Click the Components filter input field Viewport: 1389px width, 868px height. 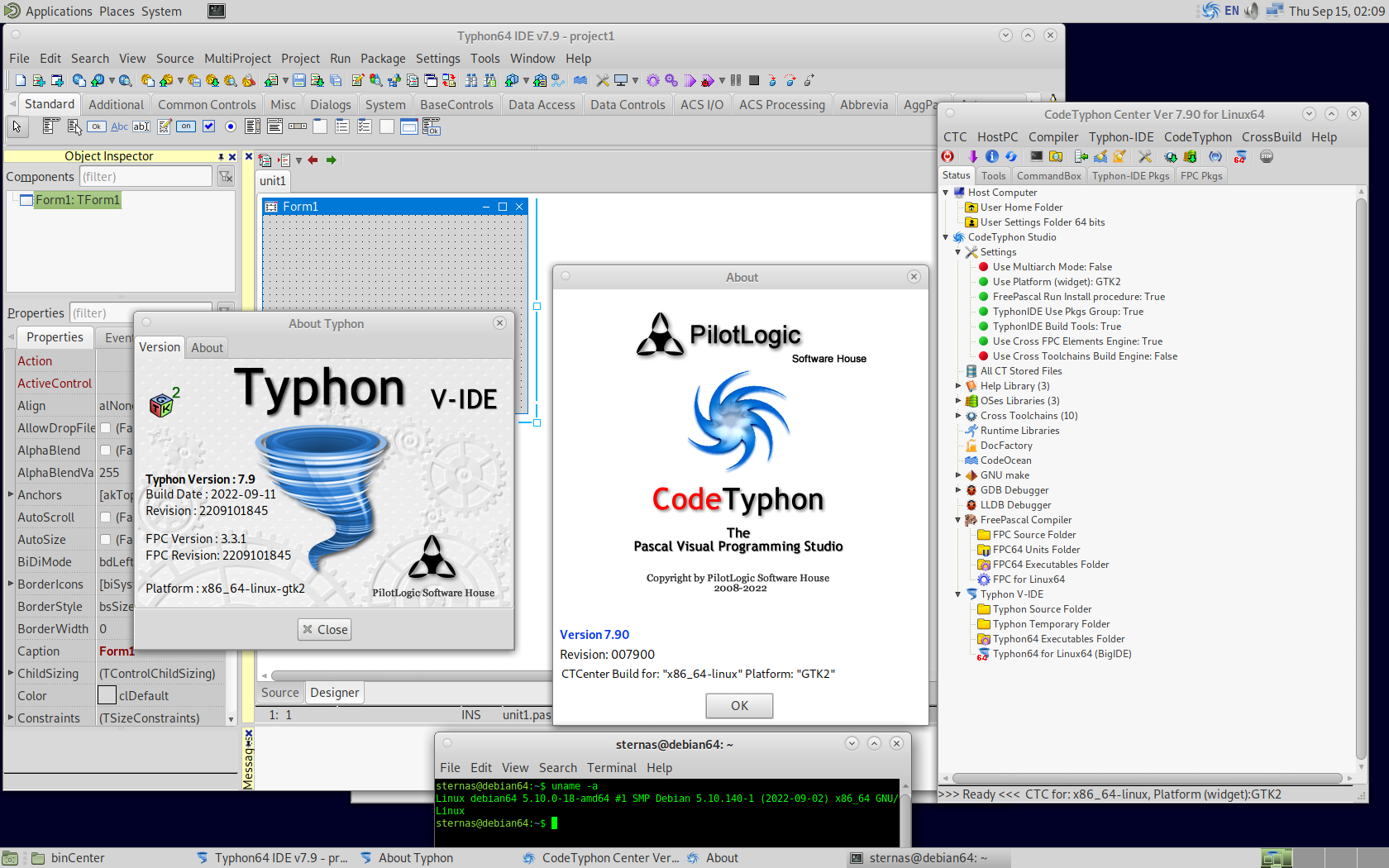pos(146,177)
